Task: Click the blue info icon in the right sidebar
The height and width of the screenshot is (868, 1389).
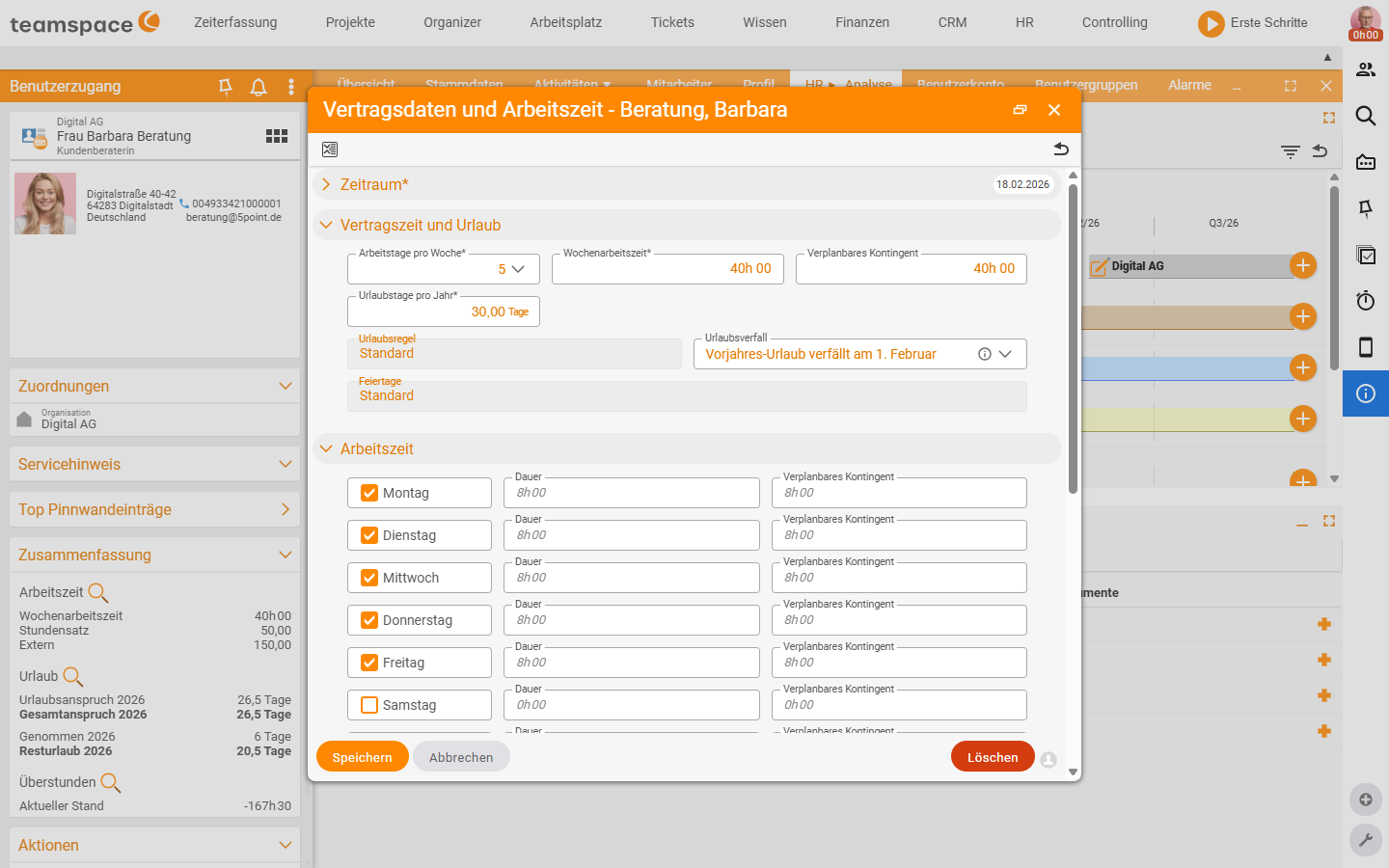Action: (x=1366, y=393)
